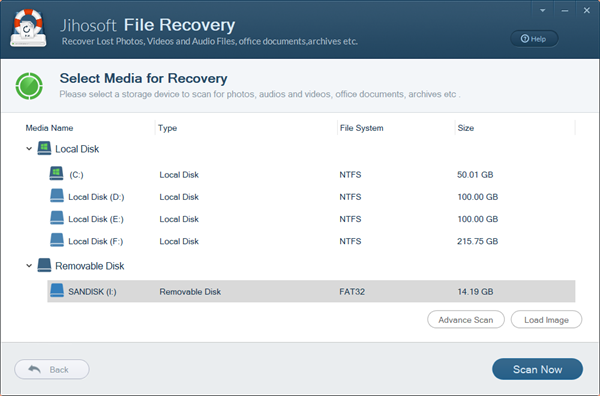This screenshot has width=600, height=396.
Task: Click the Removable Disk group label
Action: tap(90, 266)
